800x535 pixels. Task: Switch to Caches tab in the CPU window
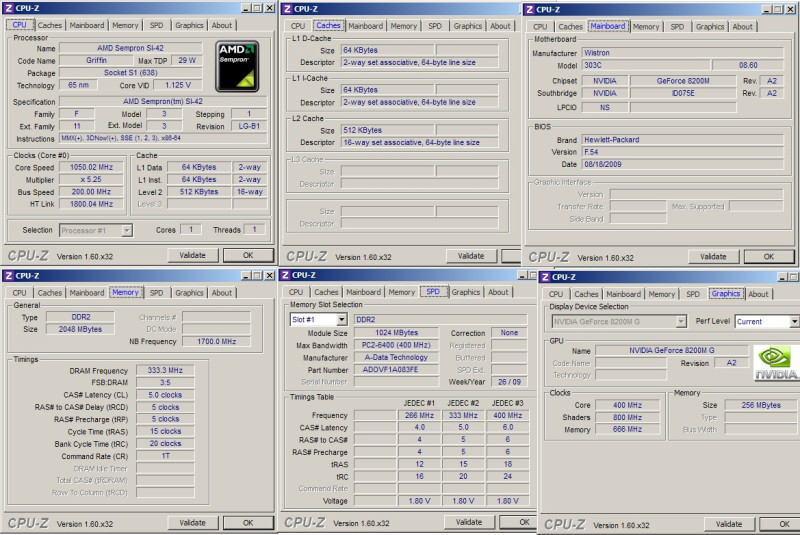[49, 25]
